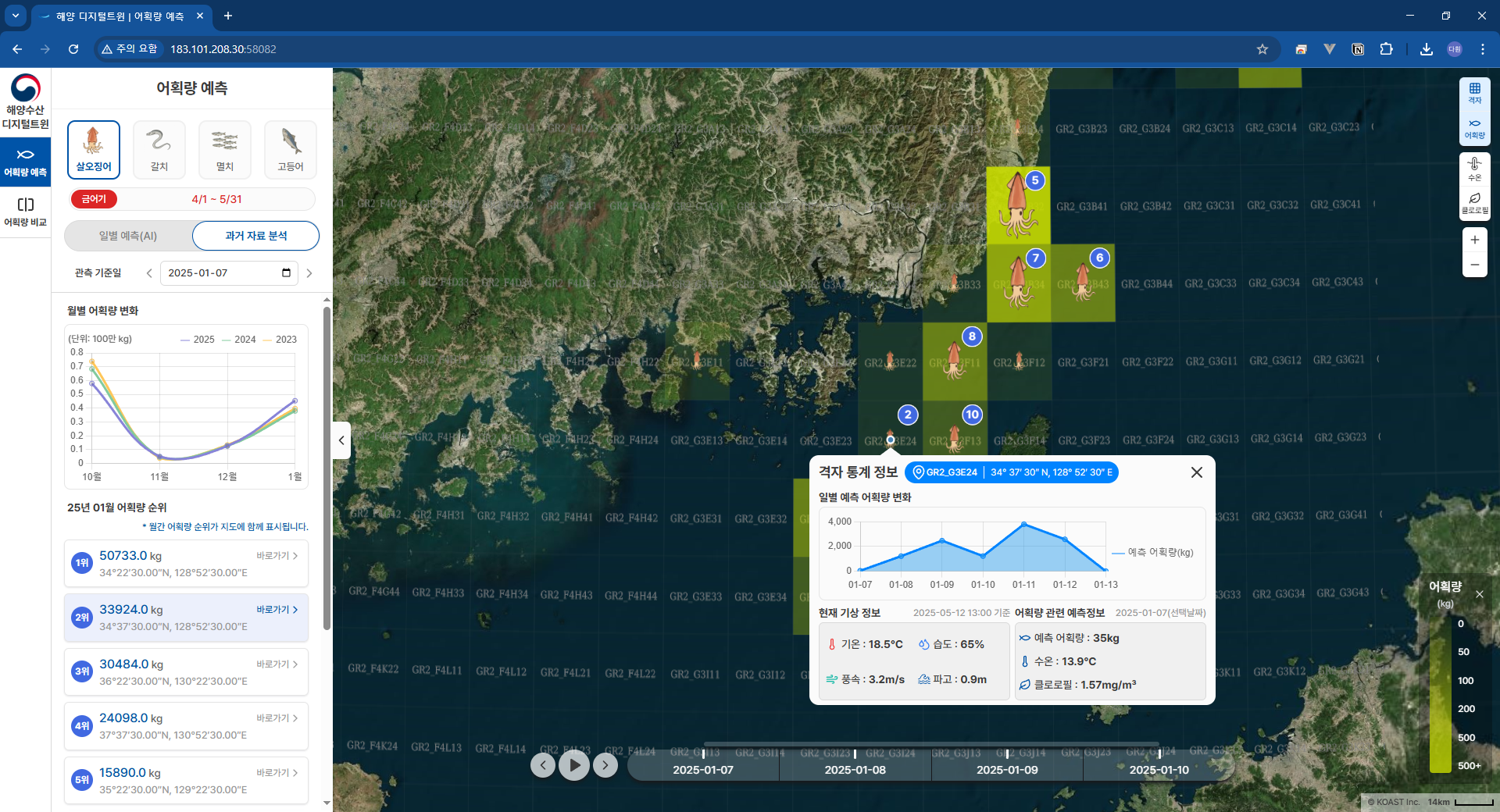The height and width of the screenshot is (812, 1500).
Task: Select the 멸치 anchovy species icon
Action: click(225, 149)
